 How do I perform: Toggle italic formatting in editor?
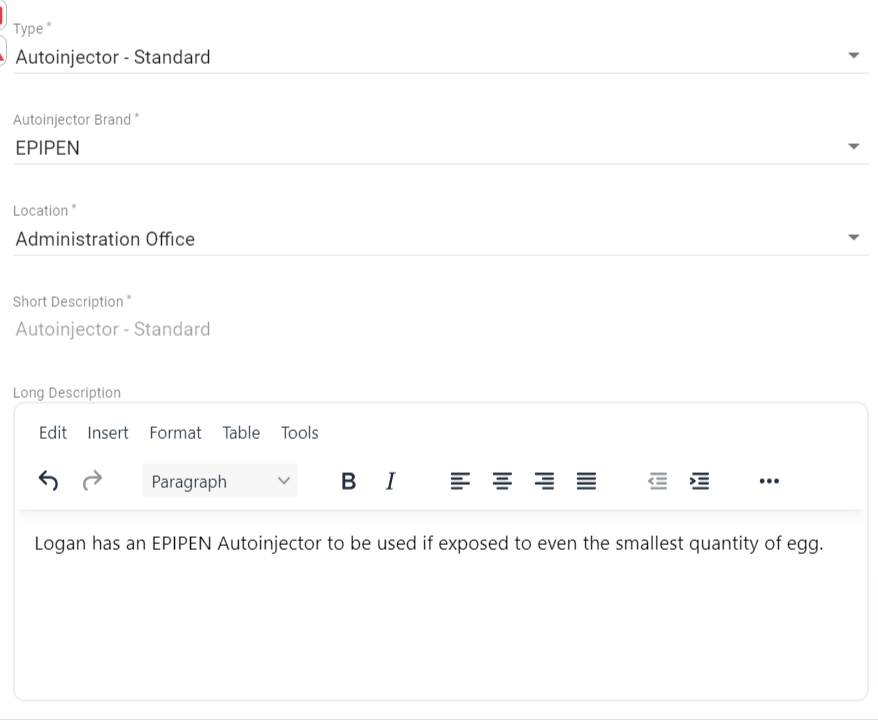390,481
